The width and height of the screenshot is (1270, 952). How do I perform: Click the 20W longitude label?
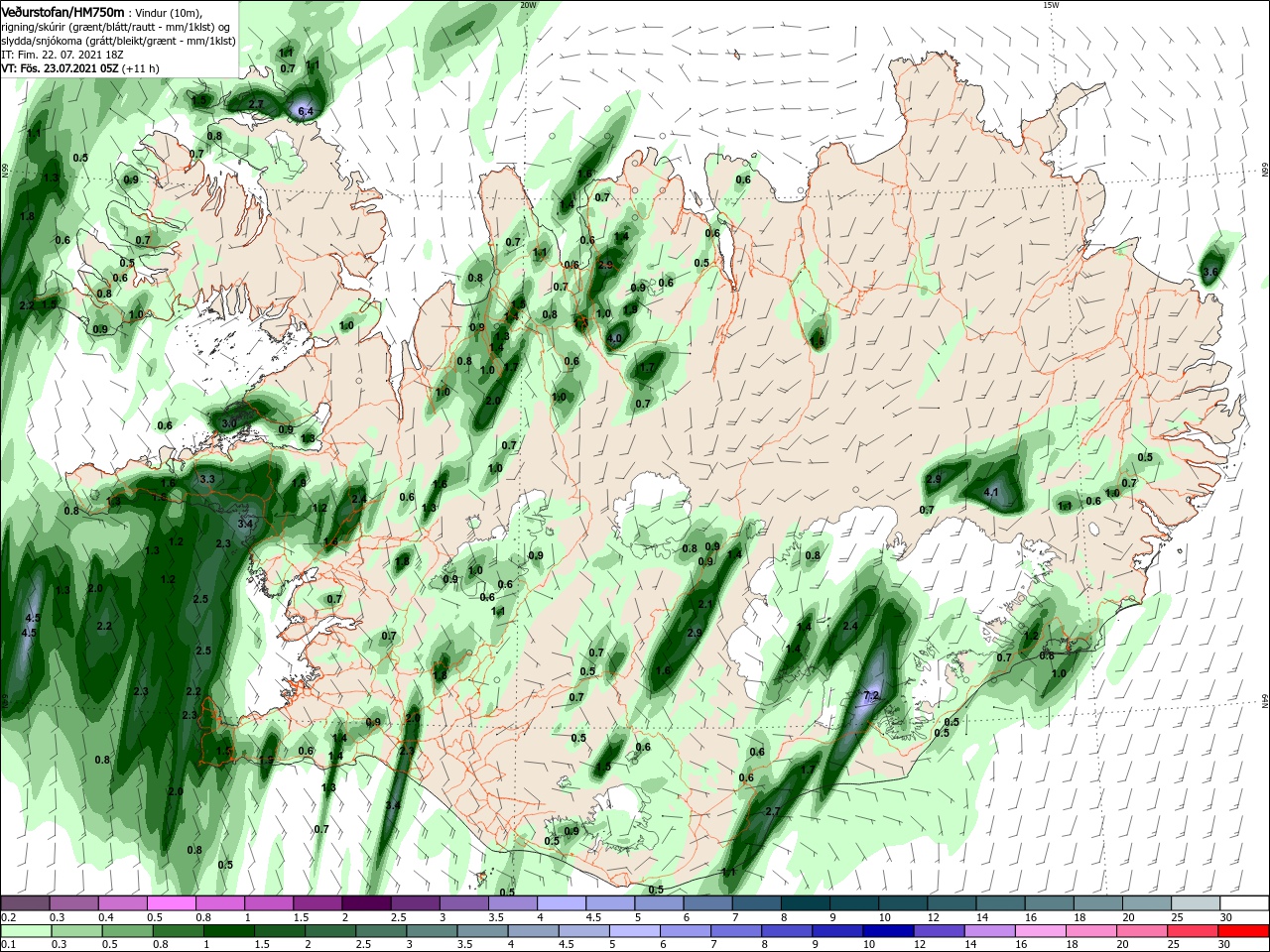528,5
